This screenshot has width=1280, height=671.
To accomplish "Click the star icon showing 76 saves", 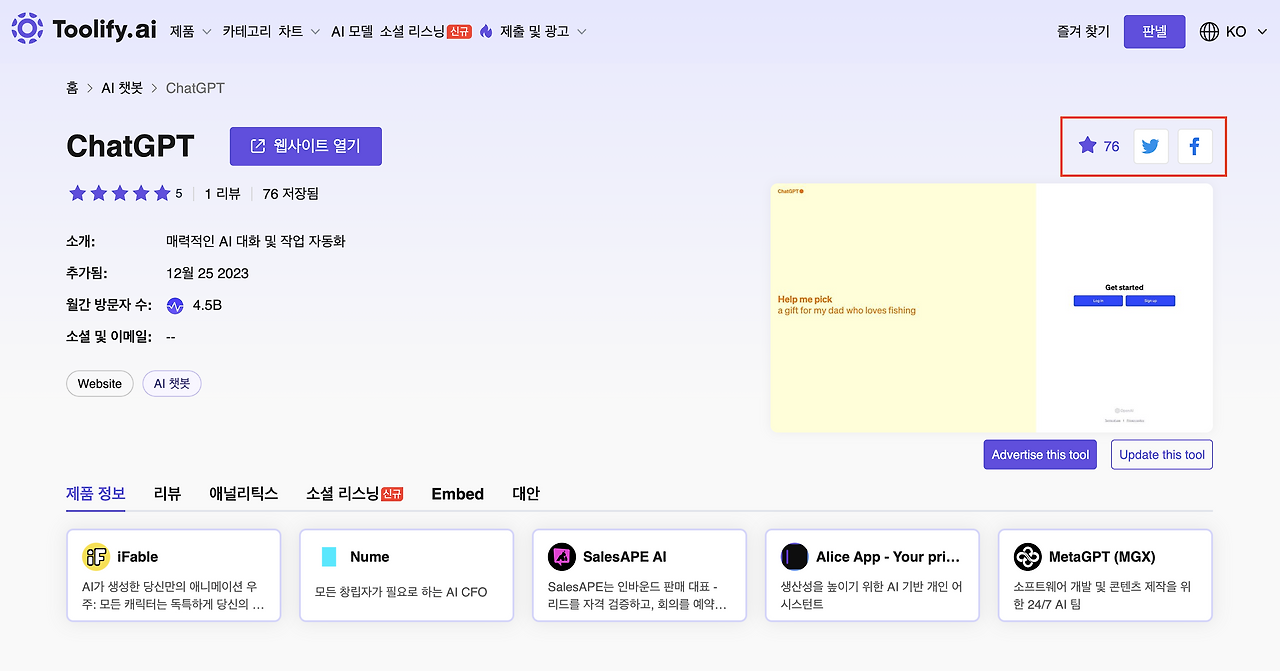I will coord(1087,146).
